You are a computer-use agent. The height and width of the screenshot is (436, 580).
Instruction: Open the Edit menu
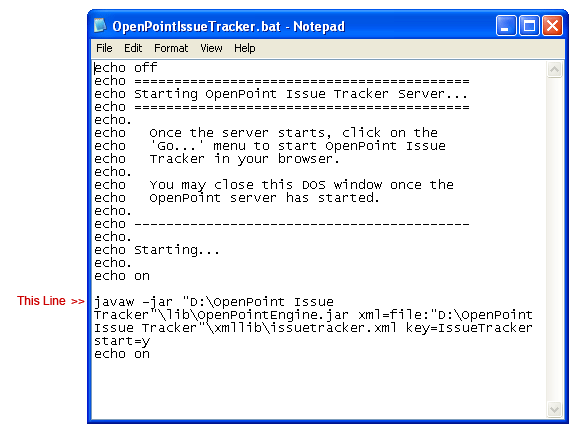pyautogui.click(x=133, y=48)
